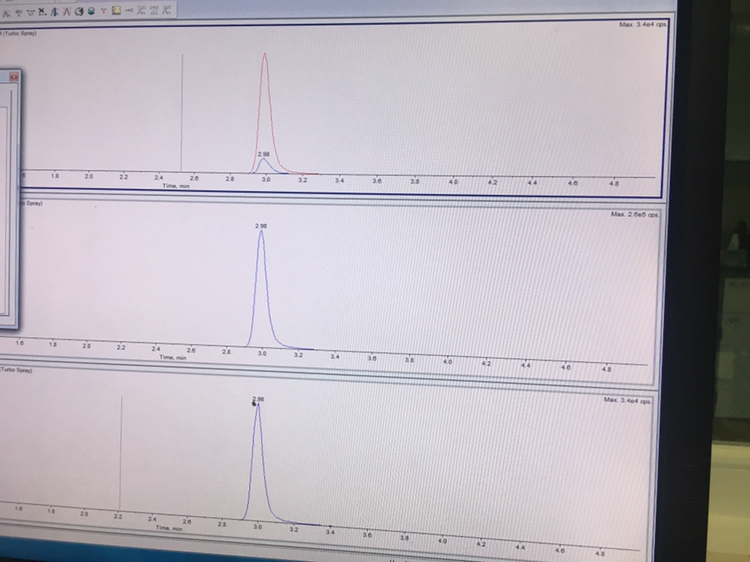Click the last greyed-out toolbar icon

click(166, 10)
